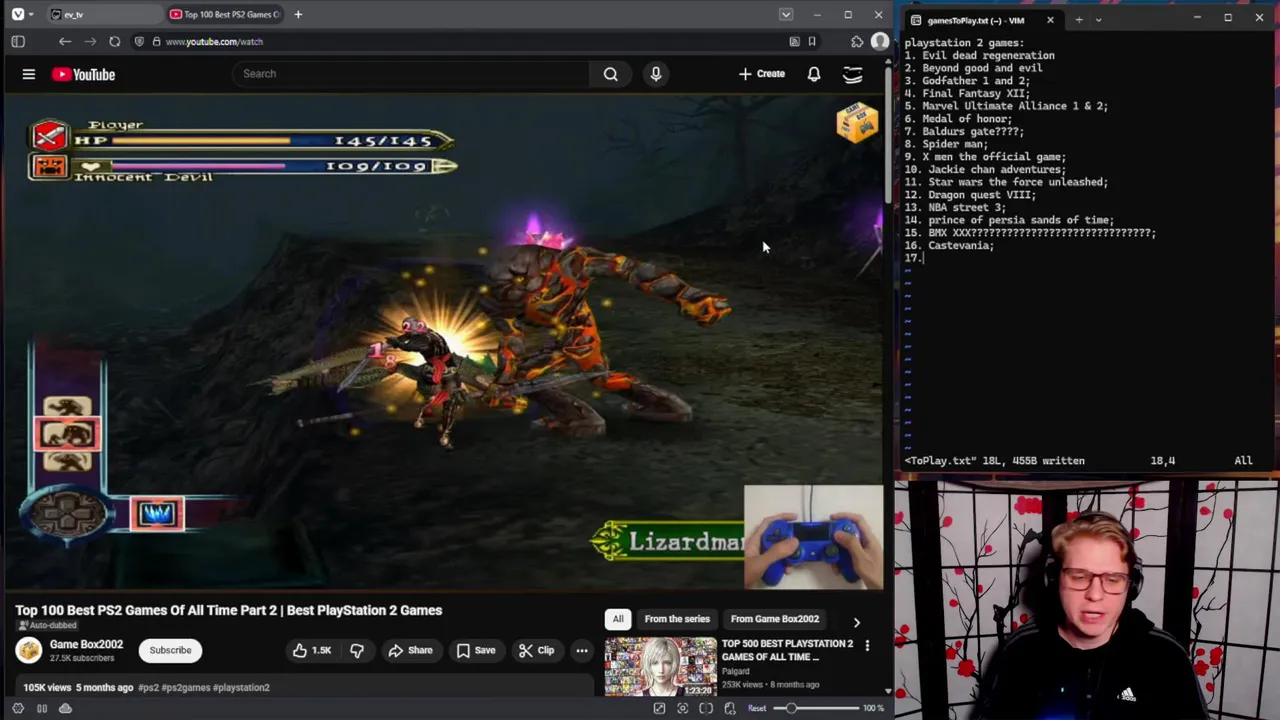Open the #ps2 hashtag link
Screen dimensions: 1280x720
pyautogui.click(x=148, y=687)
